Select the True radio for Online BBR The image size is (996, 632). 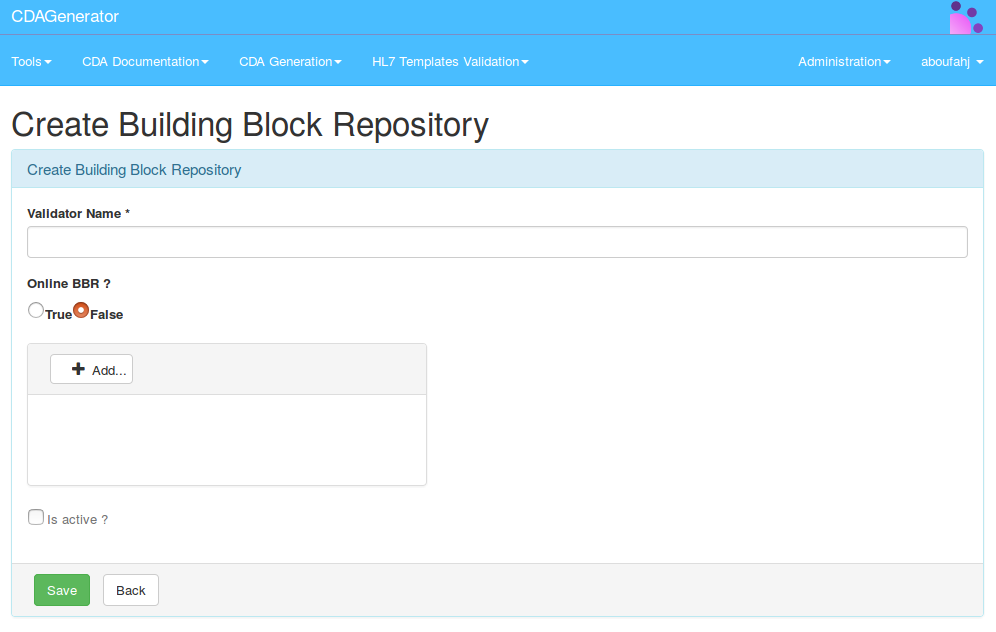[x=36, y=311]
